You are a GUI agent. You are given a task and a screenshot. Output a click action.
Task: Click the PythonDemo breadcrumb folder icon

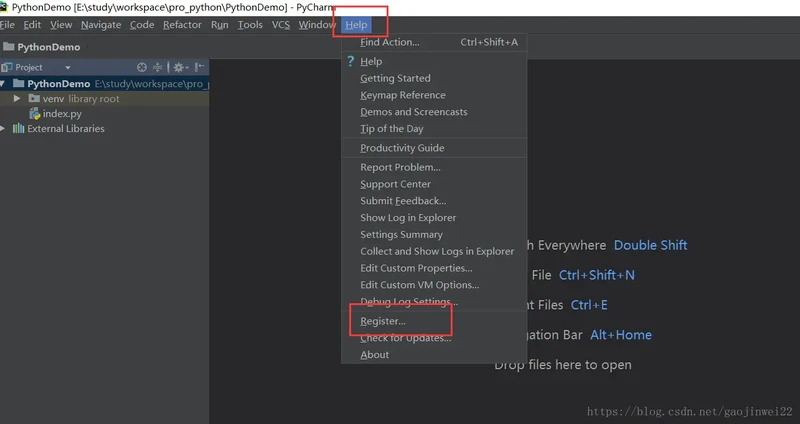tap(9, 47)
